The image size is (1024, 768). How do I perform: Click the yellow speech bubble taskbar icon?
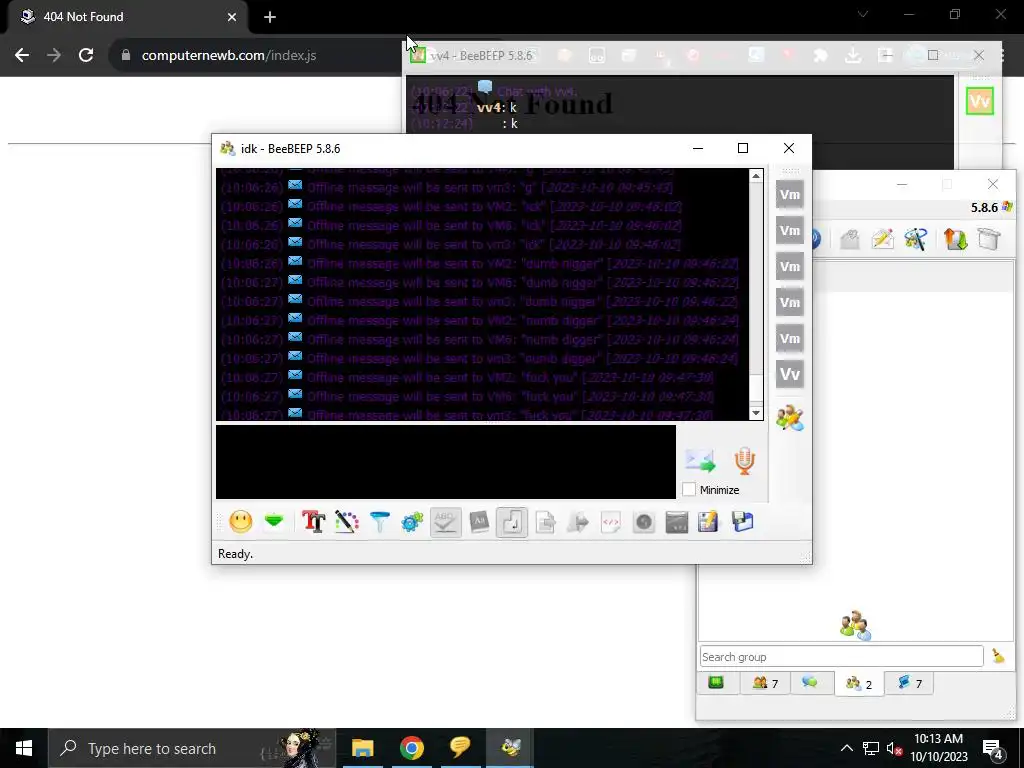pyautogui.click(x=460, y=748)
